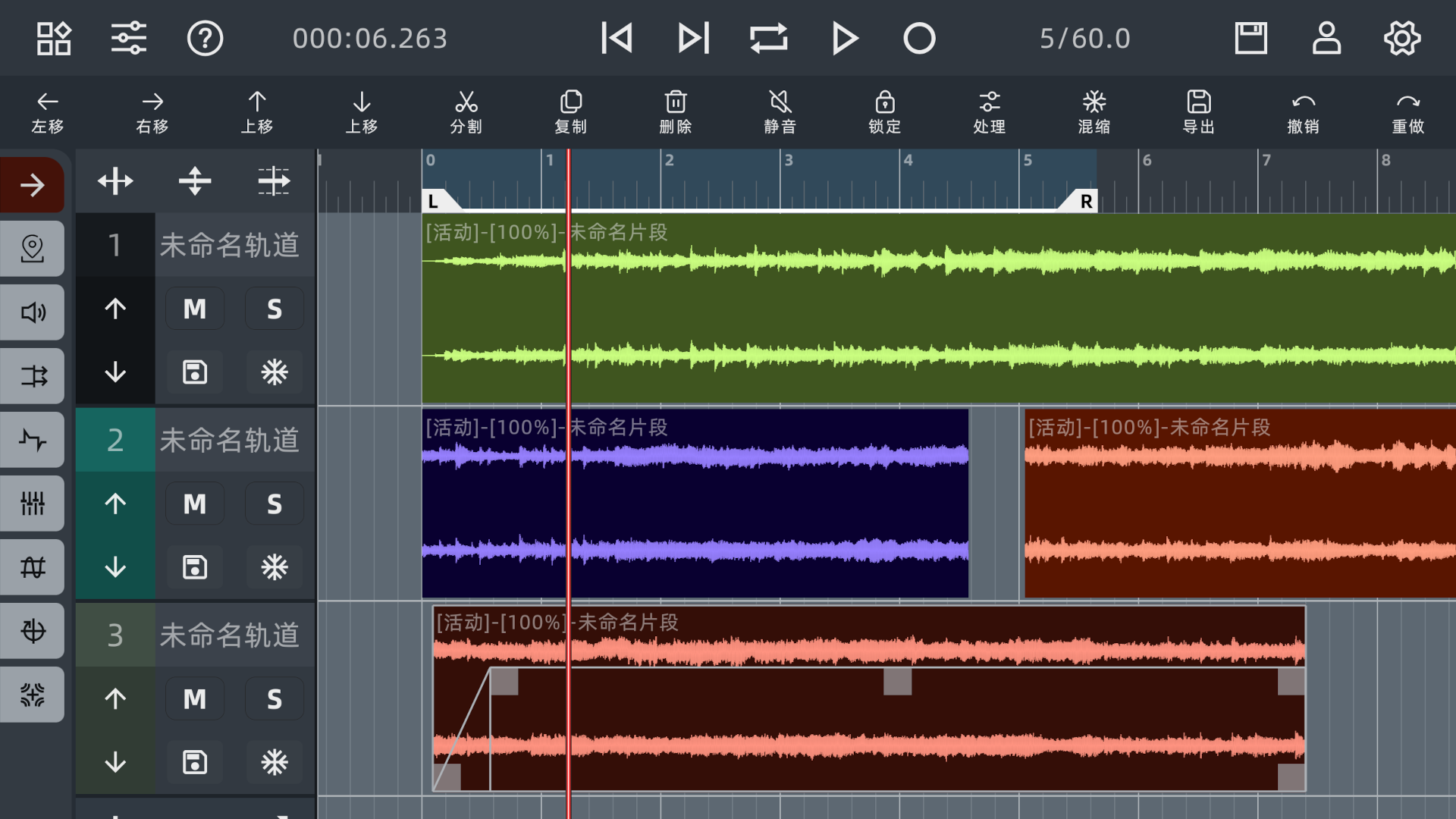Collapse the sidebar with red arrow
Image resolution: width=1456 pixels, height=819 pixels.
(33, 185)
